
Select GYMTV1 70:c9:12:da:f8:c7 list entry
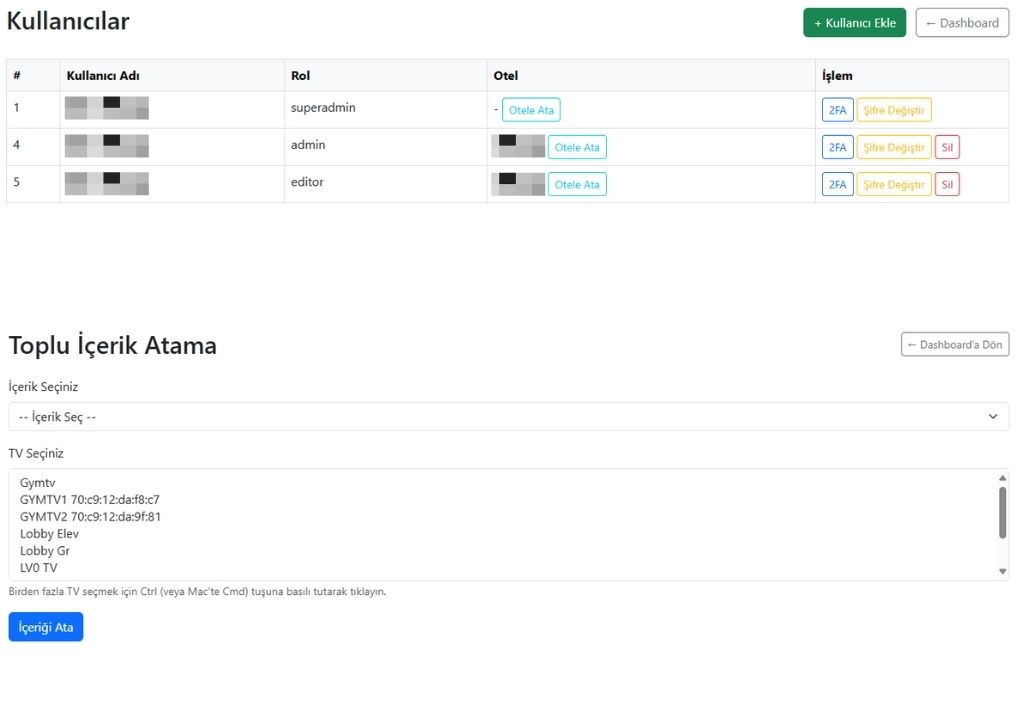click(x=90, y=500)
